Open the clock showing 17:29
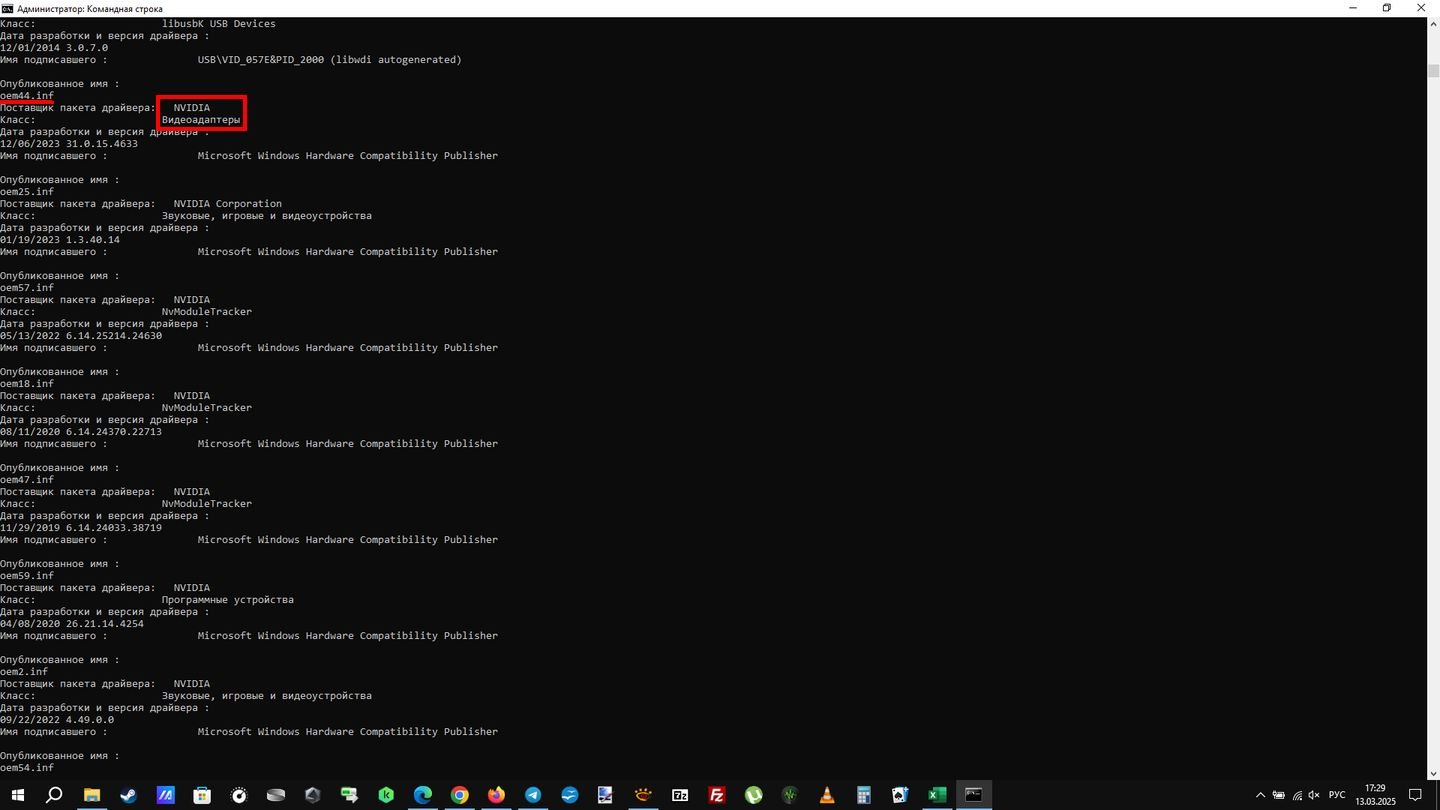This screenshot has height=810, width=1440. point(1377,795)
